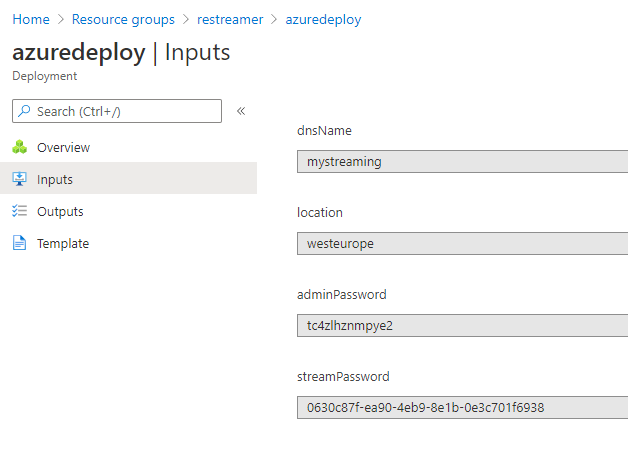Open the Template menu item
Viewport: 628px width, 470px height.
coord(63,244)
